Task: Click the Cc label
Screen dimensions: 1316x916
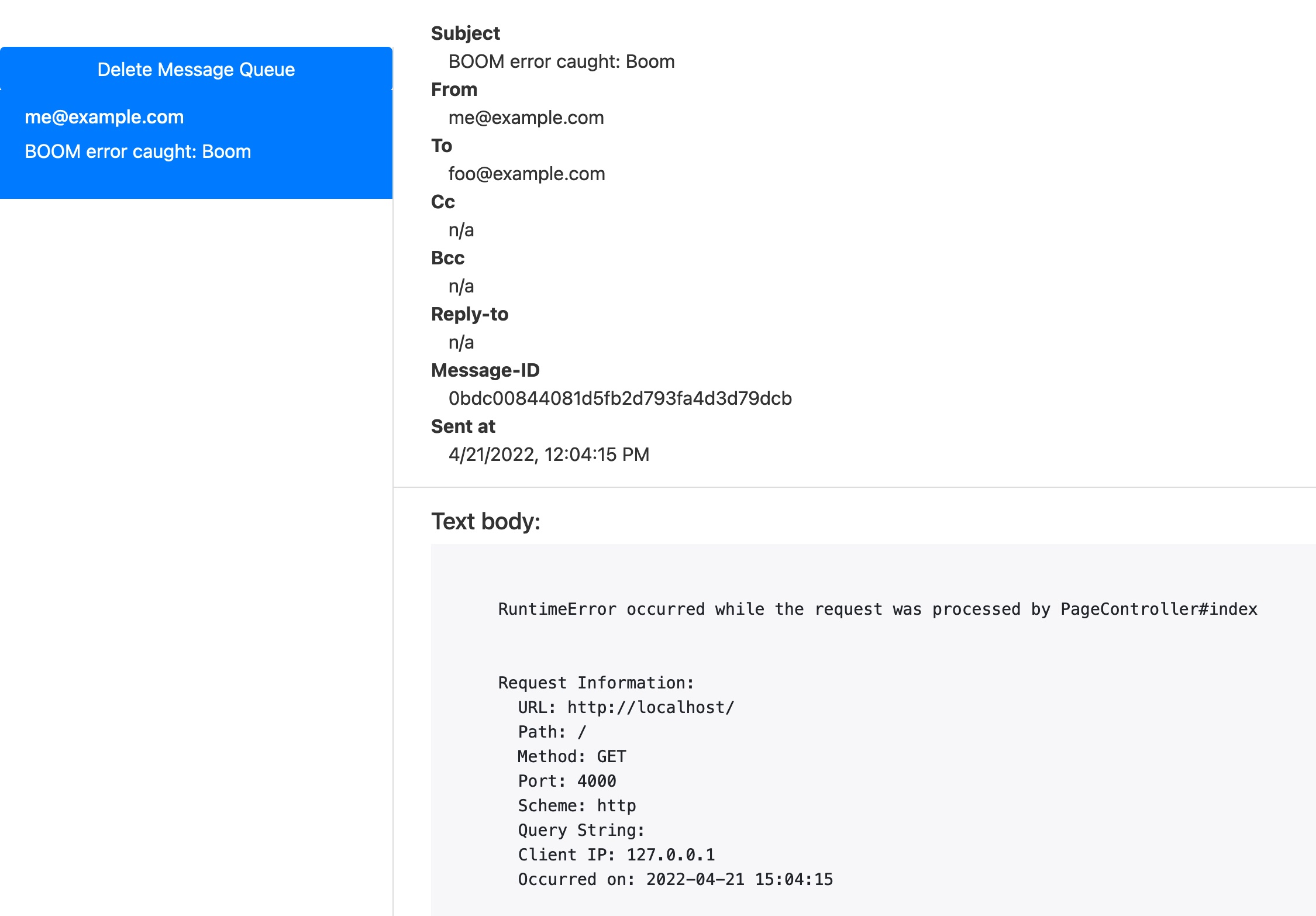Action: (443, 202)
